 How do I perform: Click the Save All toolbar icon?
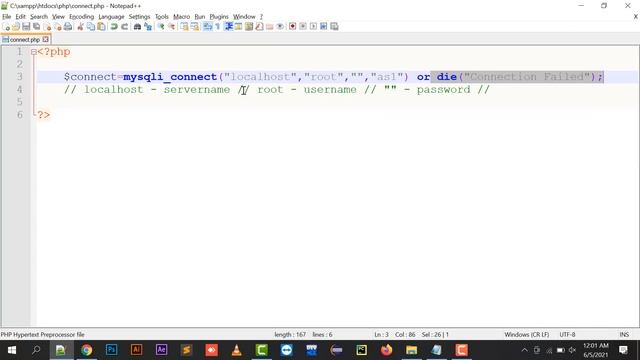coord(36,27)
